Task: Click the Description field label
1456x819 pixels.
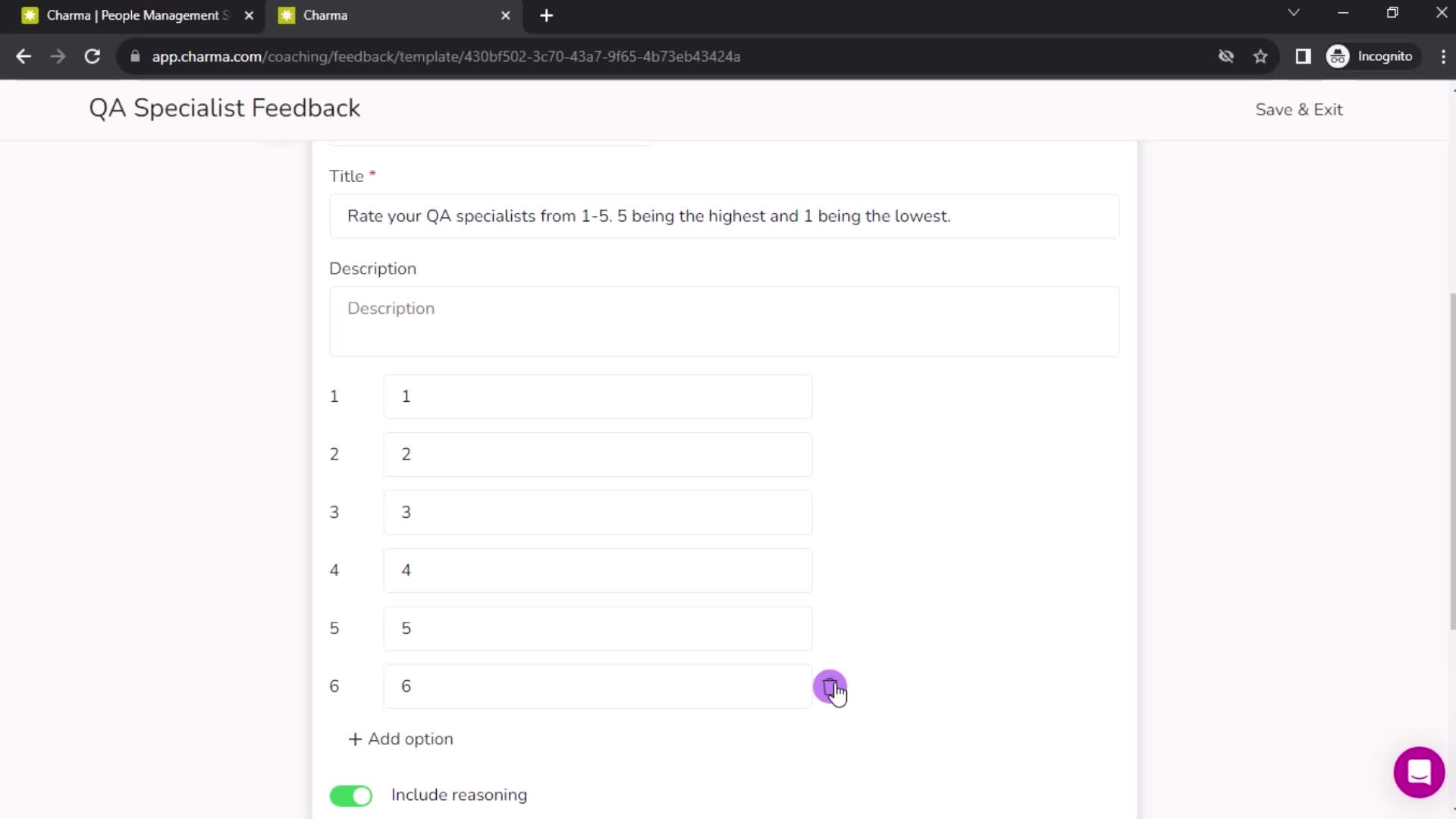Action: [x=372, y=268]
